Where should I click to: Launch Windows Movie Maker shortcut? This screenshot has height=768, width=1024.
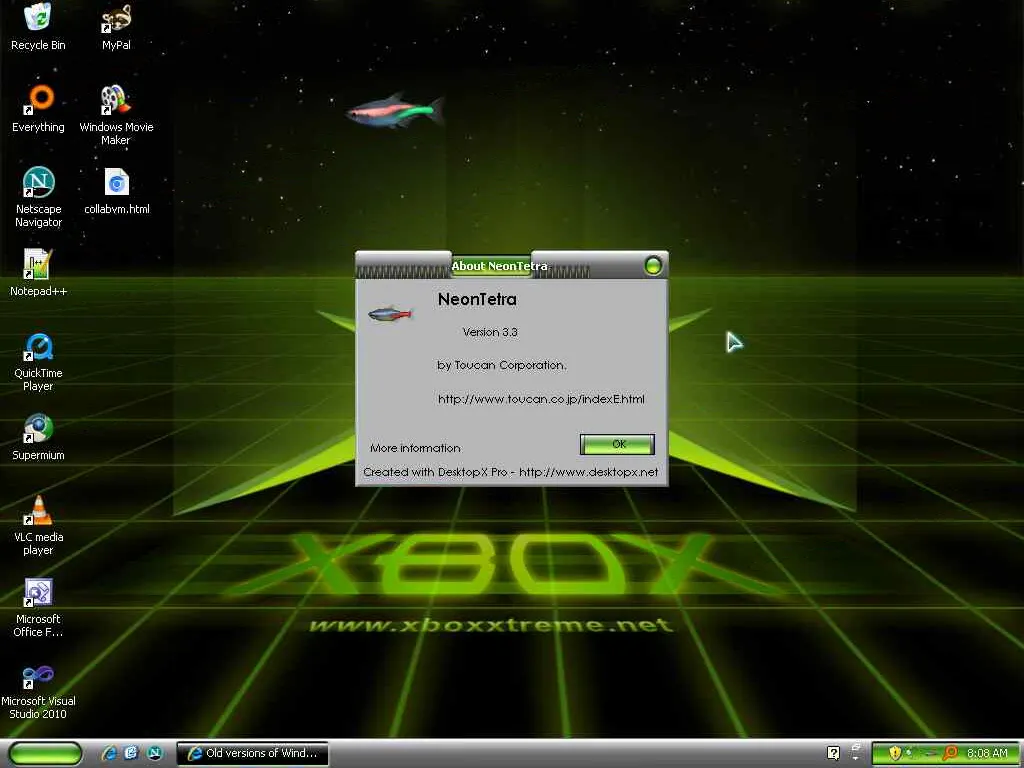pos(116,115)
